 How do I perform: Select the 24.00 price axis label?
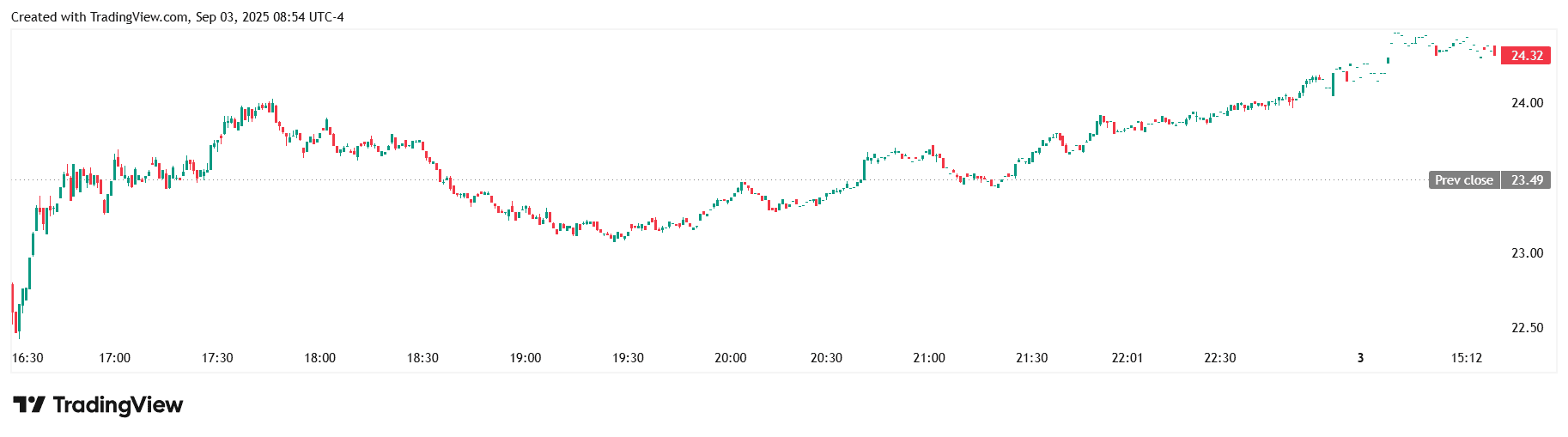click(1527, 103)
